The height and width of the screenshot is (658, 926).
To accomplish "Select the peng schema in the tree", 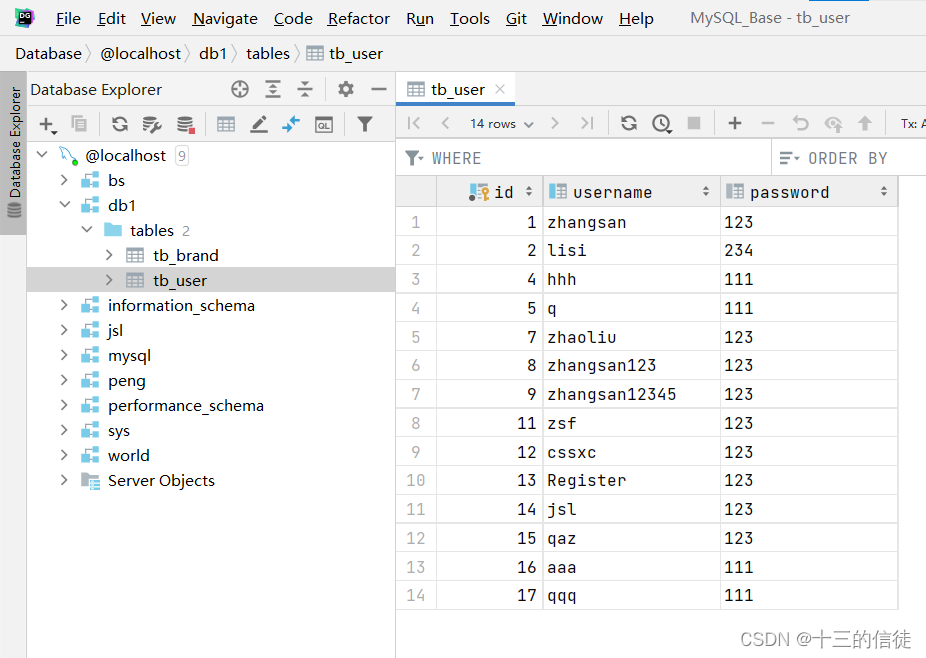I will click(126, 381).
